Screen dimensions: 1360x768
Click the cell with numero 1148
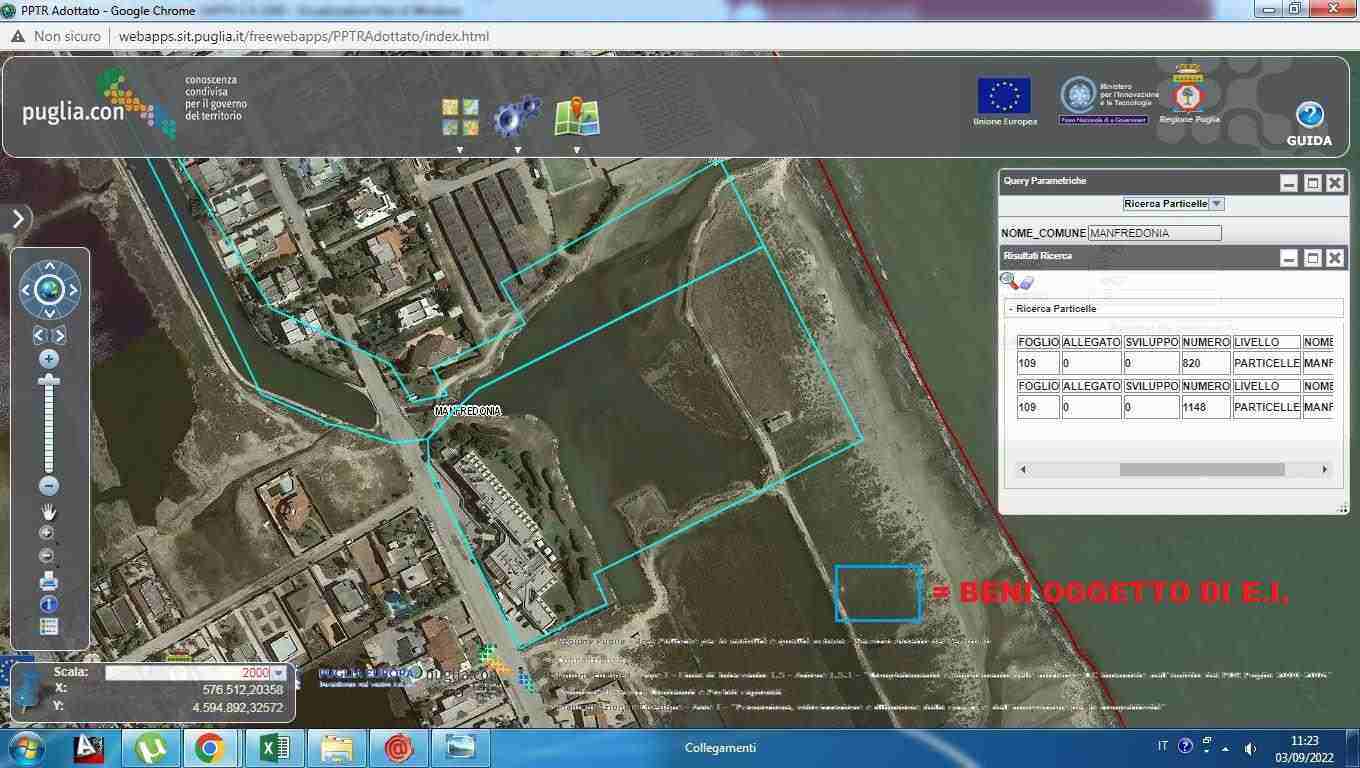click(x=1205, y=407)
